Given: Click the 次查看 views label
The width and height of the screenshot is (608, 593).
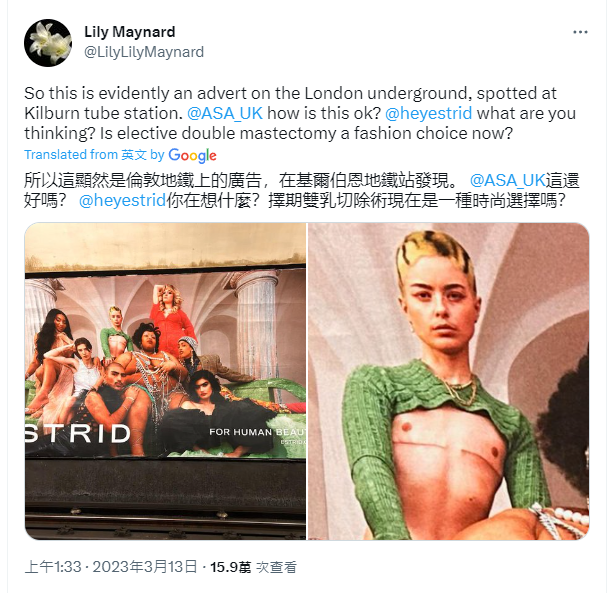Looking at the screenshot, I should [276, 567].
